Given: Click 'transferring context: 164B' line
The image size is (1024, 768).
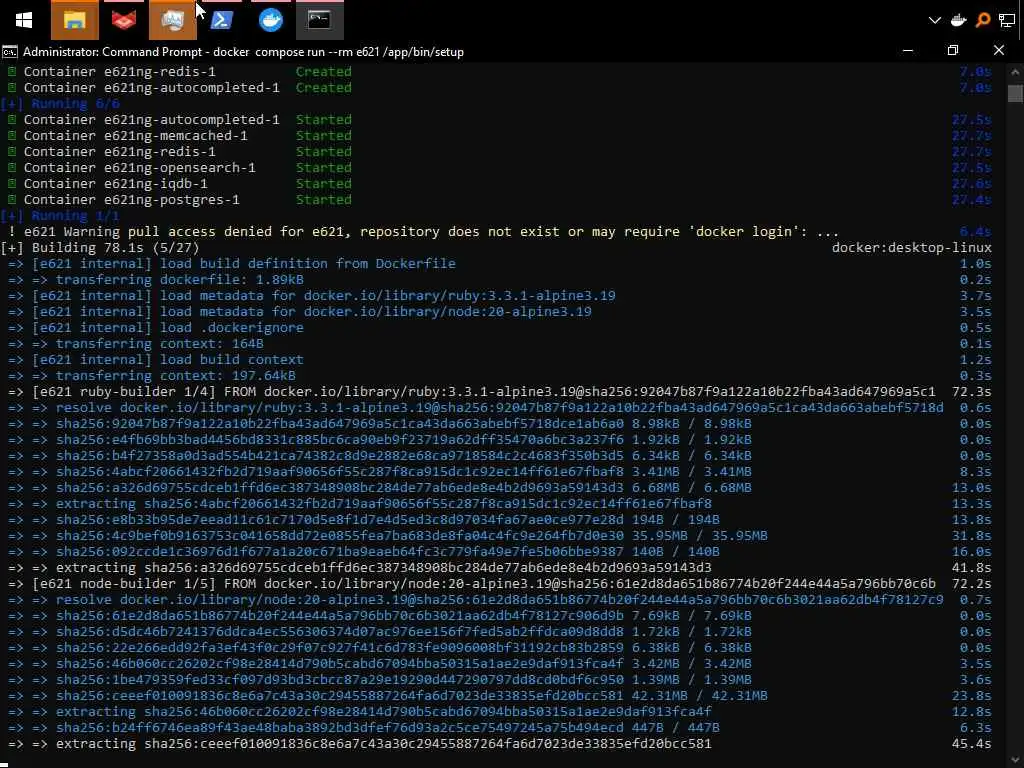Looking at the screenshot, I should tap(500, 344).
